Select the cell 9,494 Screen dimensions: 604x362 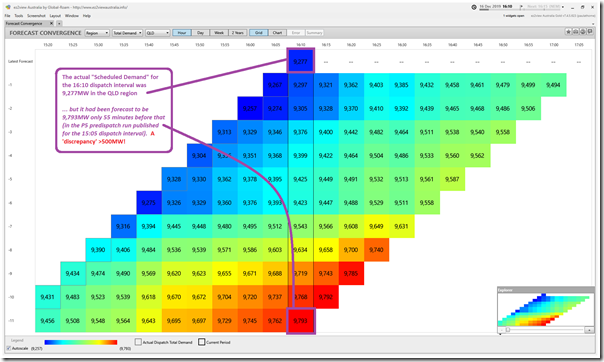[x=553, y=85]
